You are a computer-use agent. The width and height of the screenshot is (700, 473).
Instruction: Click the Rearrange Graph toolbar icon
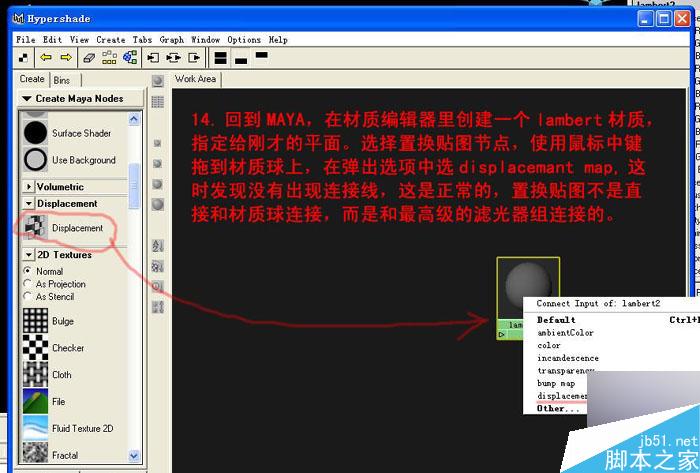point(109,58)
